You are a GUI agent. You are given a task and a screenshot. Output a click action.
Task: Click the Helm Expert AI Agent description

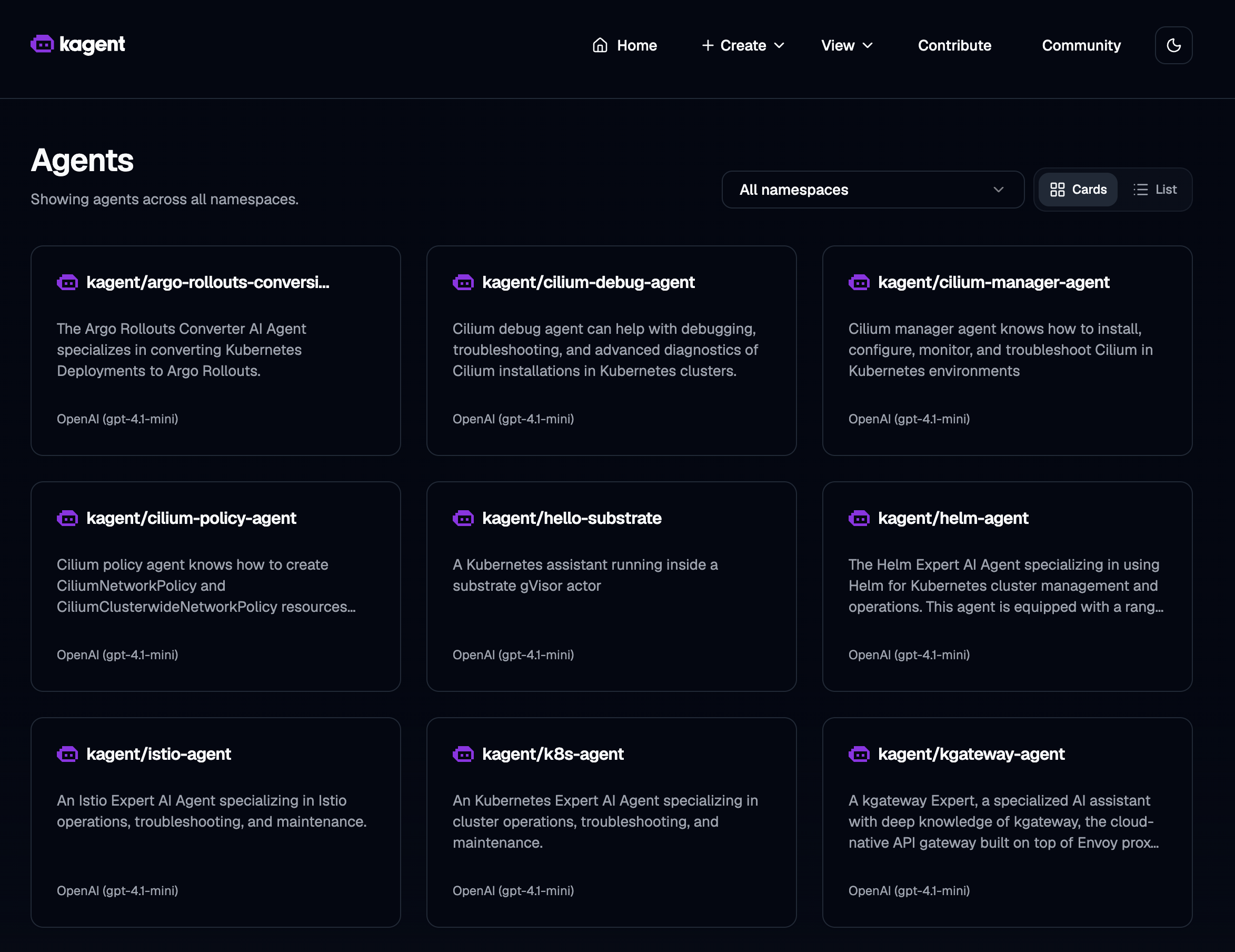coord(1006,586)
